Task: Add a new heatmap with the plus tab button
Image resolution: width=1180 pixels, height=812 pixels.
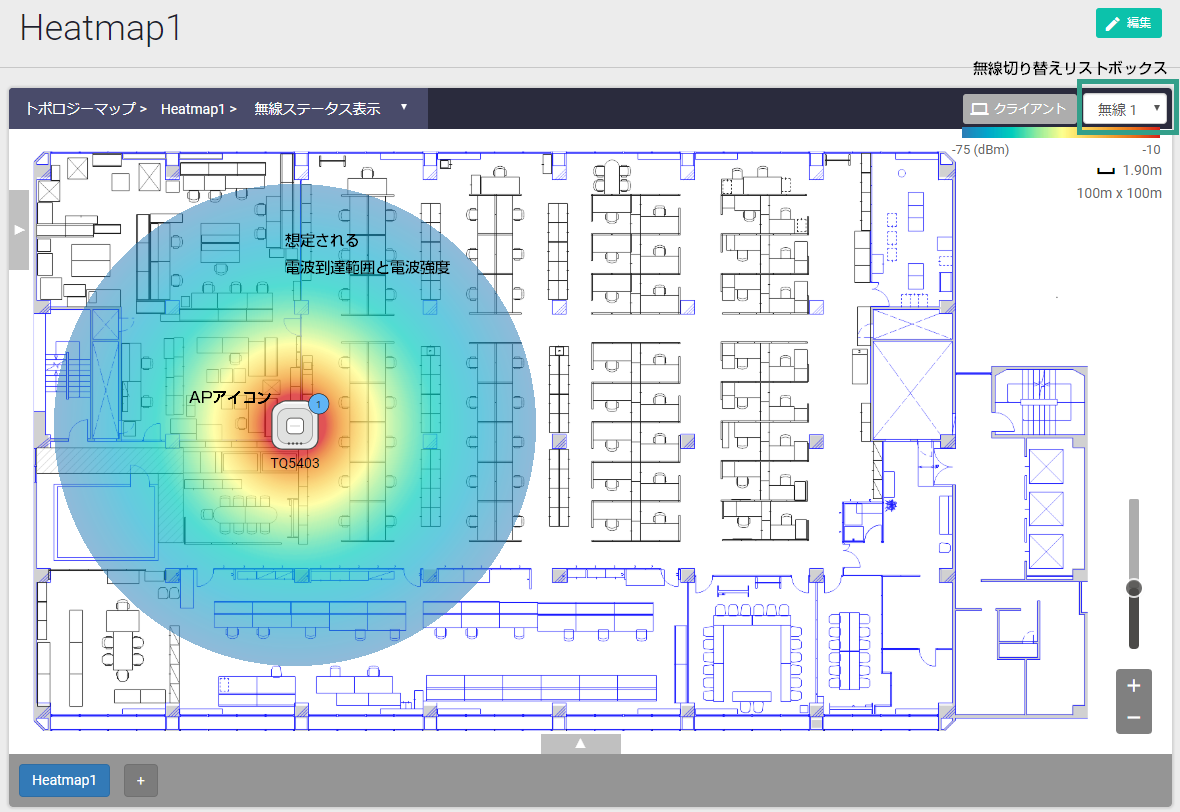Action: point(141,780)
